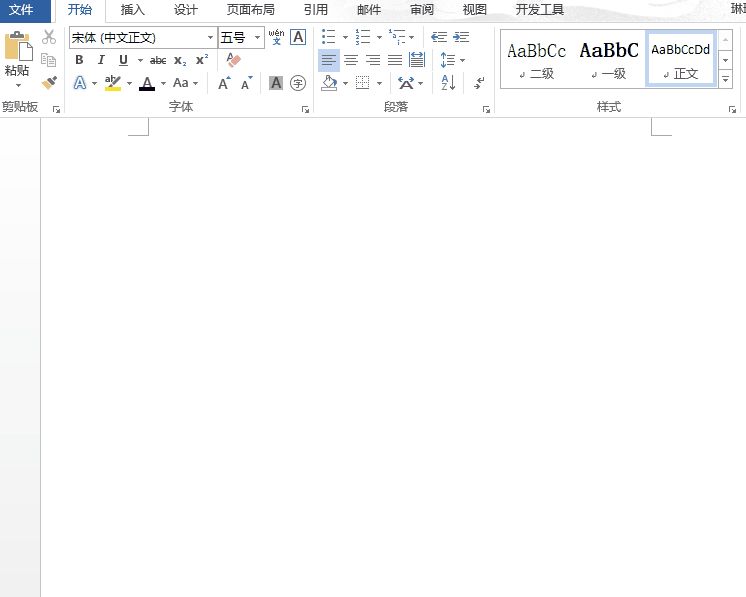Click the Clear Formatting eraser icon
Image resolution: width=746 pixels, height=597 pixels.
coord(234,60)
